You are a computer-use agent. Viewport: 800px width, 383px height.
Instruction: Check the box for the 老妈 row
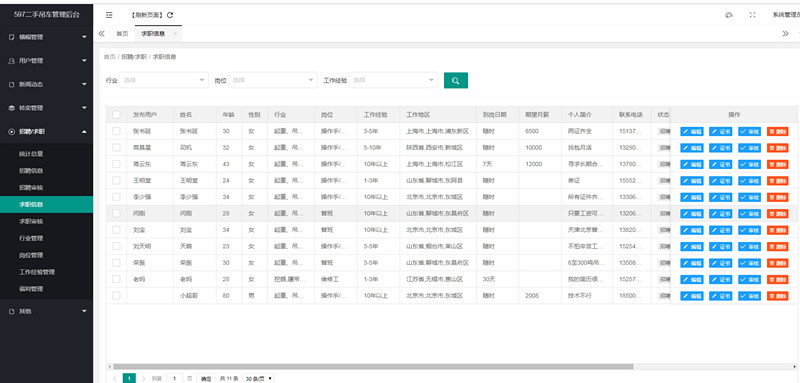pyautogui.click(x=116, y=279)
